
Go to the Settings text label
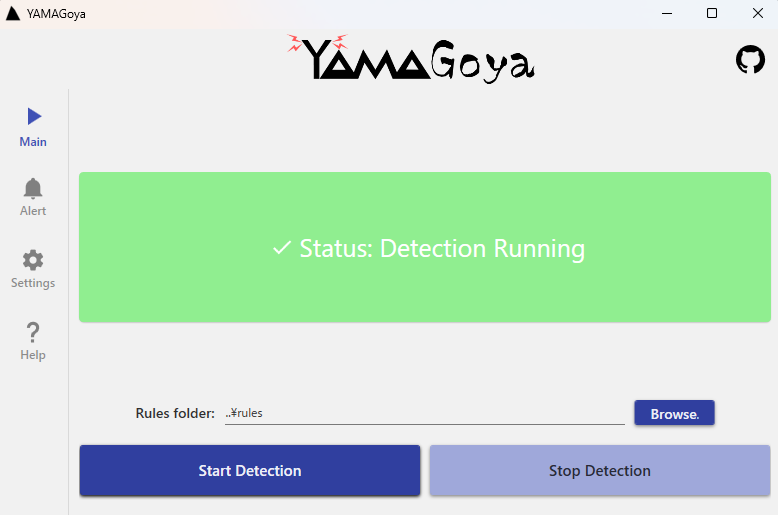pyautogui.click(x=33, y=283)
